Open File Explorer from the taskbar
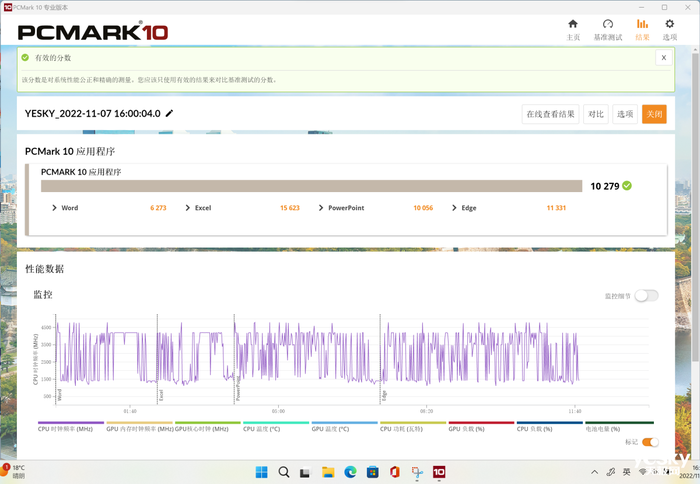Image resolution: width=700 pixels, height=484 pixels. 328,472
